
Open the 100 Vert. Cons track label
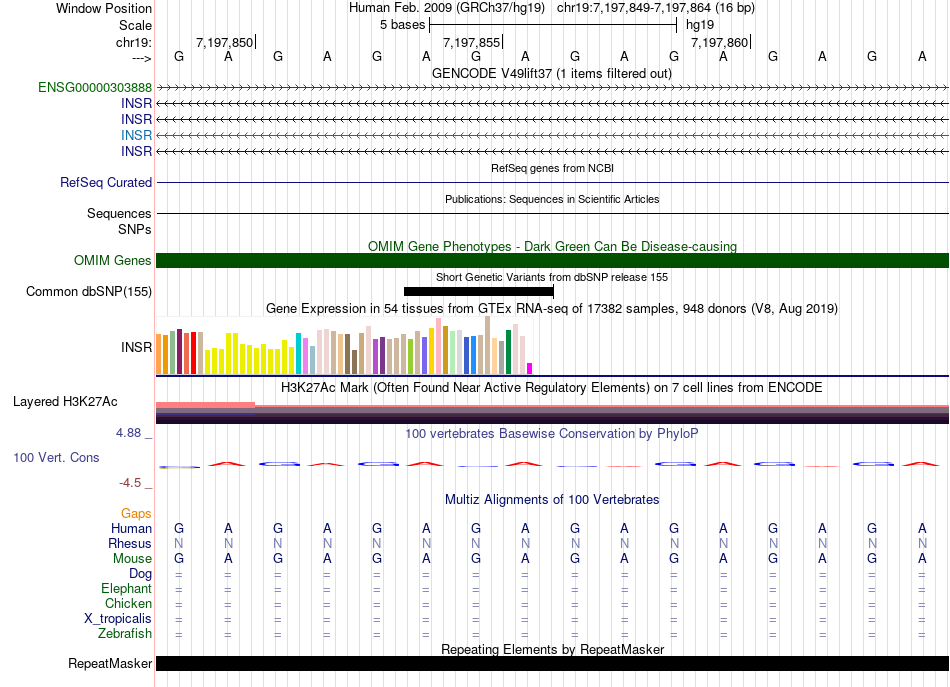[56, 457]
